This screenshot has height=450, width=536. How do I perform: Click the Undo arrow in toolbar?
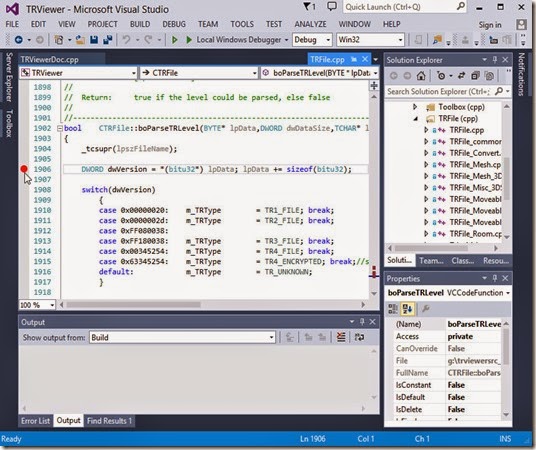click(x=126, y=40)
